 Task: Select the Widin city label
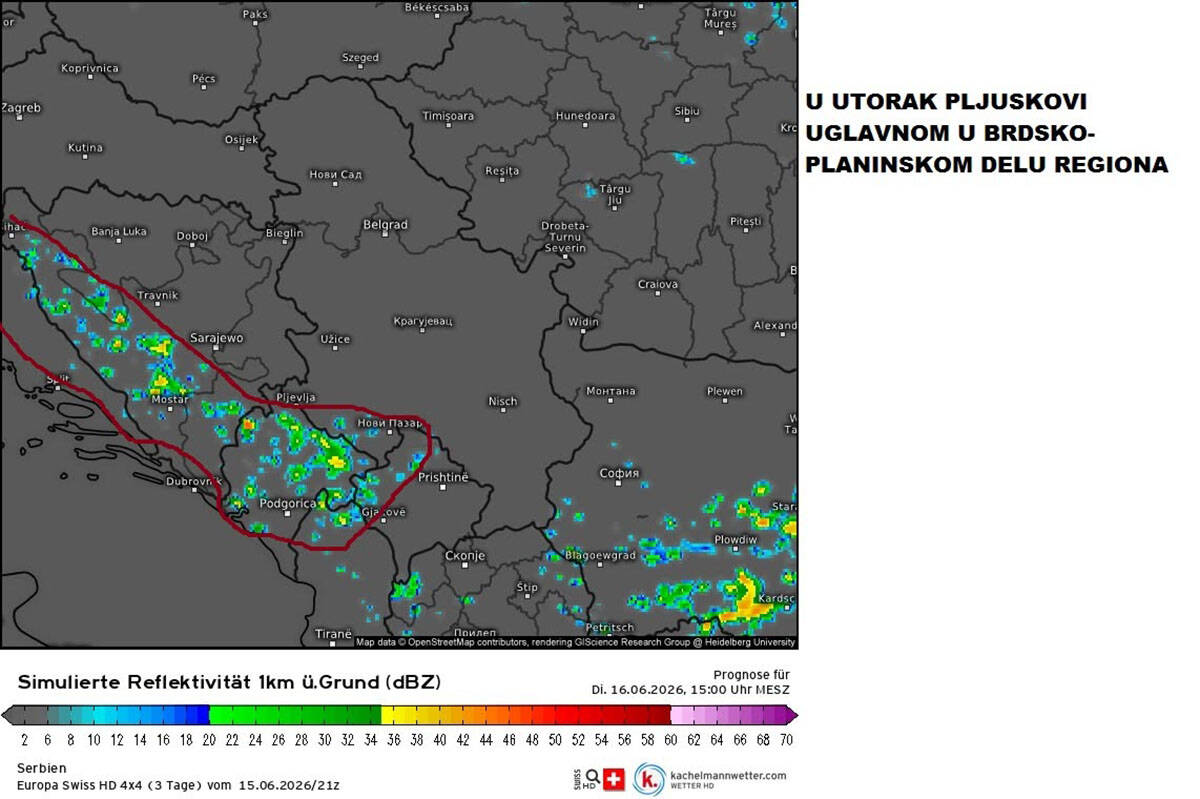[583, 322]
